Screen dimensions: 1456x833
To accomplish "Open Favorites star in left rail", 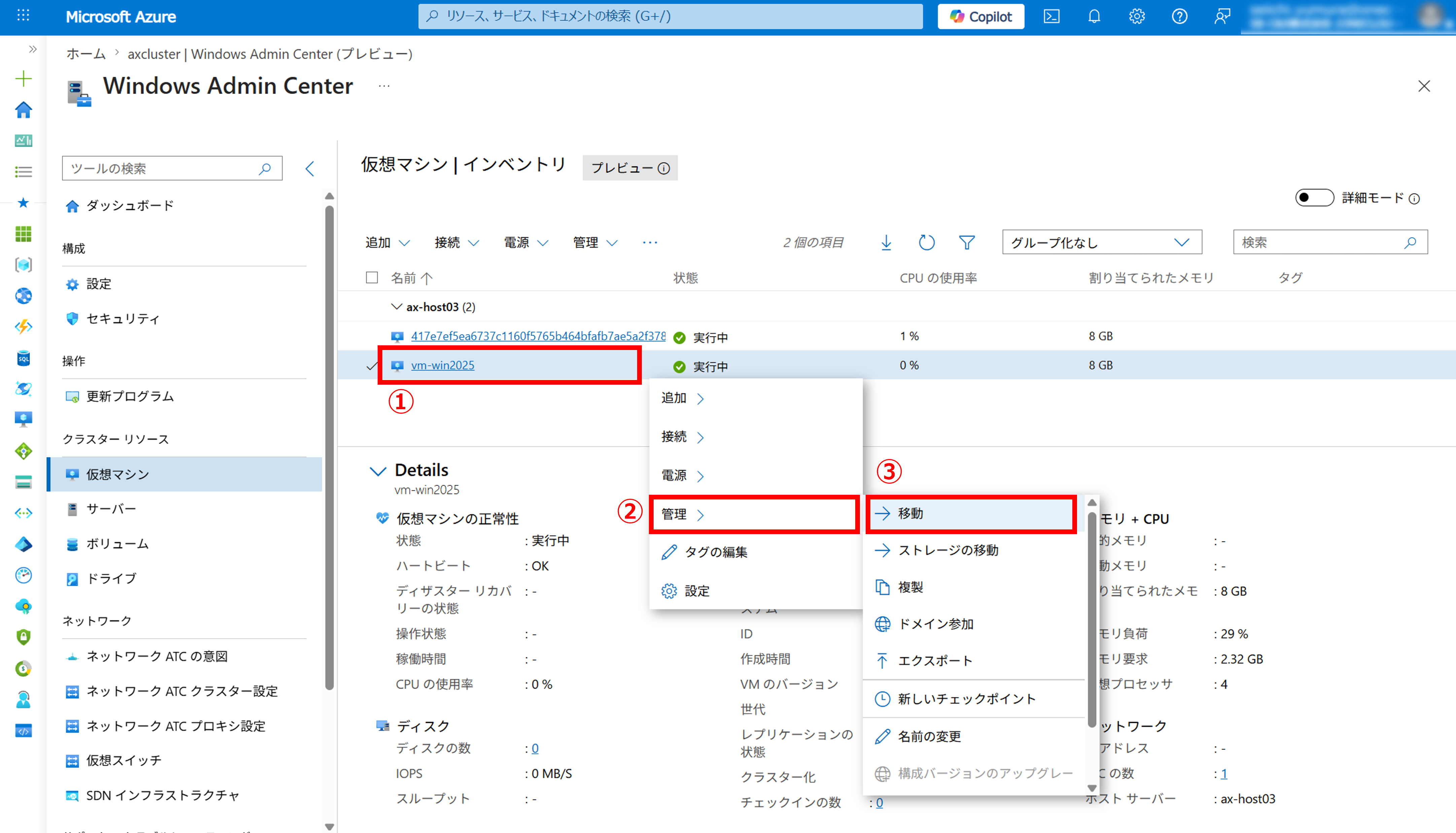I will (24, 203).
